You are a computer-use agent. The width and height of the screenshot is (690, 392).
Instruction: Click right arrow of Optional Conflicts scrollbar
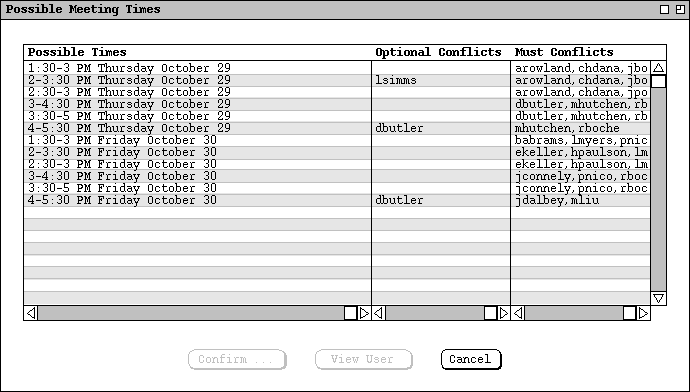click(x=503, y=313)
